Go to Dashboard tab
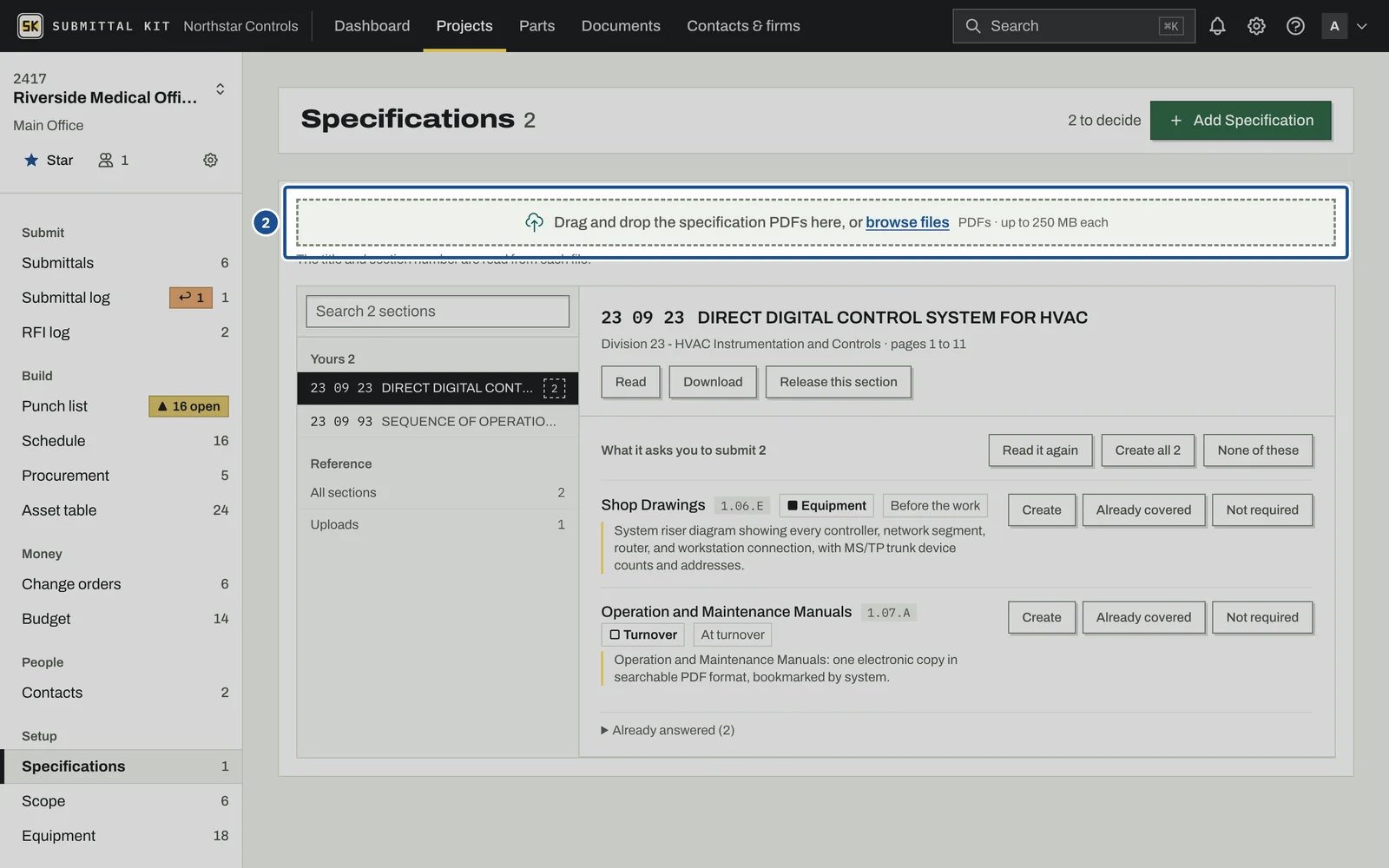Screen dimensions: 1389x868 tap(372, 26)
